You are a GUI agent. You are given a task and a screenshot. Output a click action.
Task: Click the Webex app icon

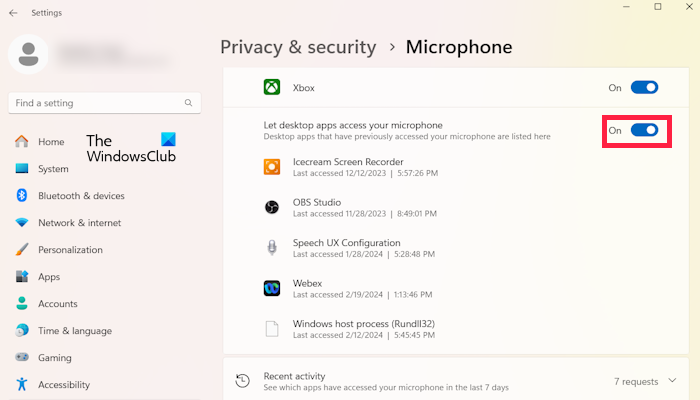[271, 288]
